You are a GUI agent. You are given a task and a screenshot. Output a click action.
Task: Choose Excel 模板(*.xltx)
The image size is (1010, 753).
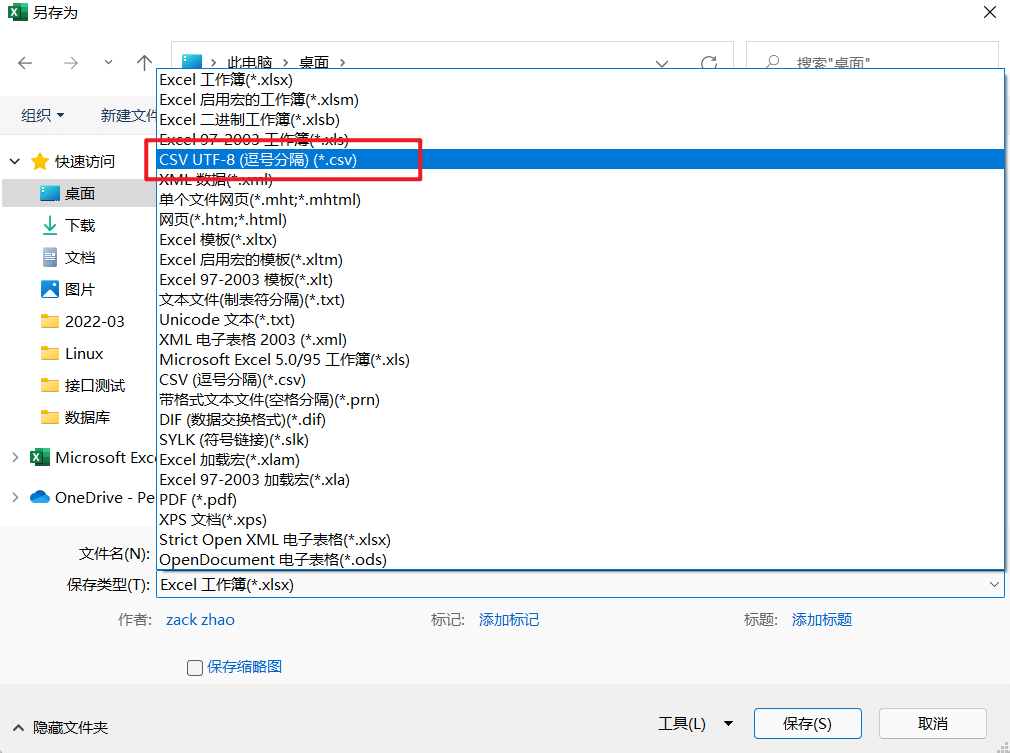click(580, 240)
